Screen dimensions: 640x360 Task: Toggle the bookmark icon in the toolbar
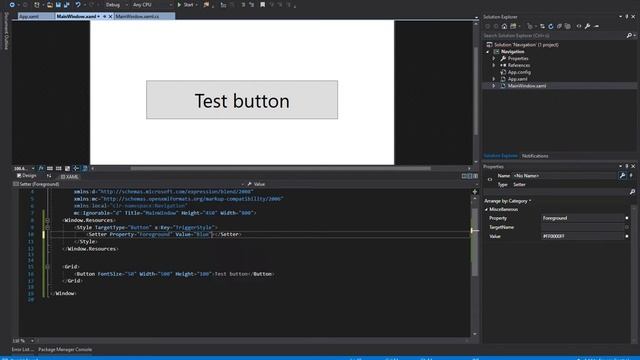[262, 5]
